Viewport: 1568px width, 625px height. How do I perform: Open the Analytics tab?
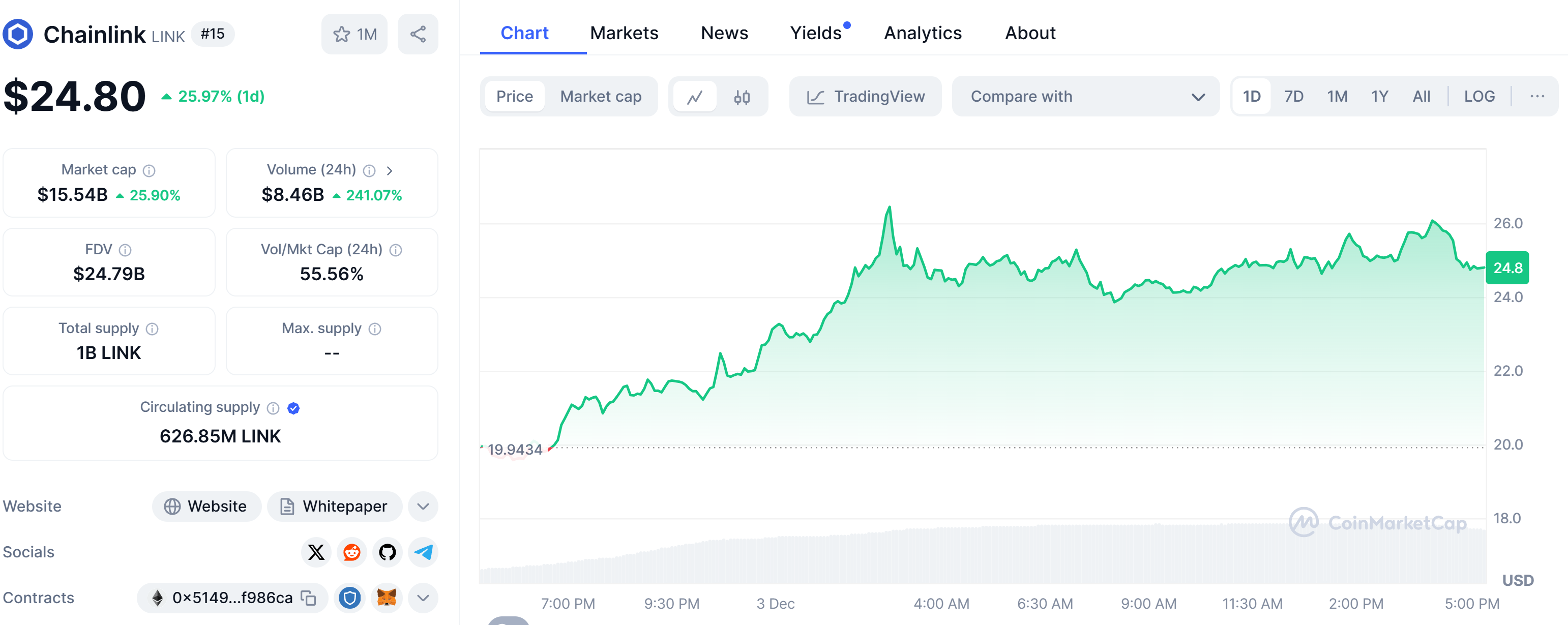[922, 33]
